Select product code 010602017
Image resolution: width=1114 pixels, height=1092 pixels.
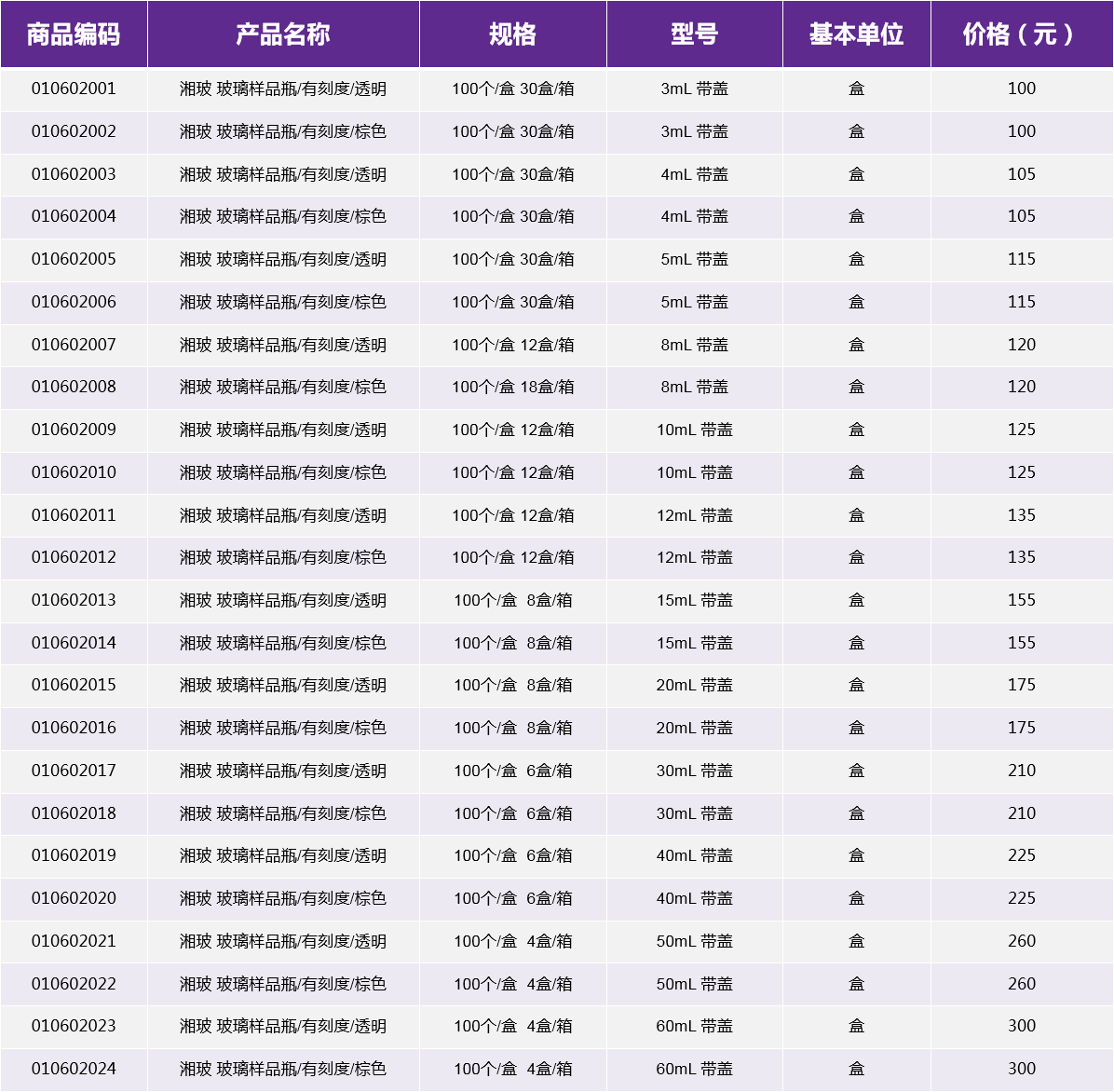pos(74,771)
